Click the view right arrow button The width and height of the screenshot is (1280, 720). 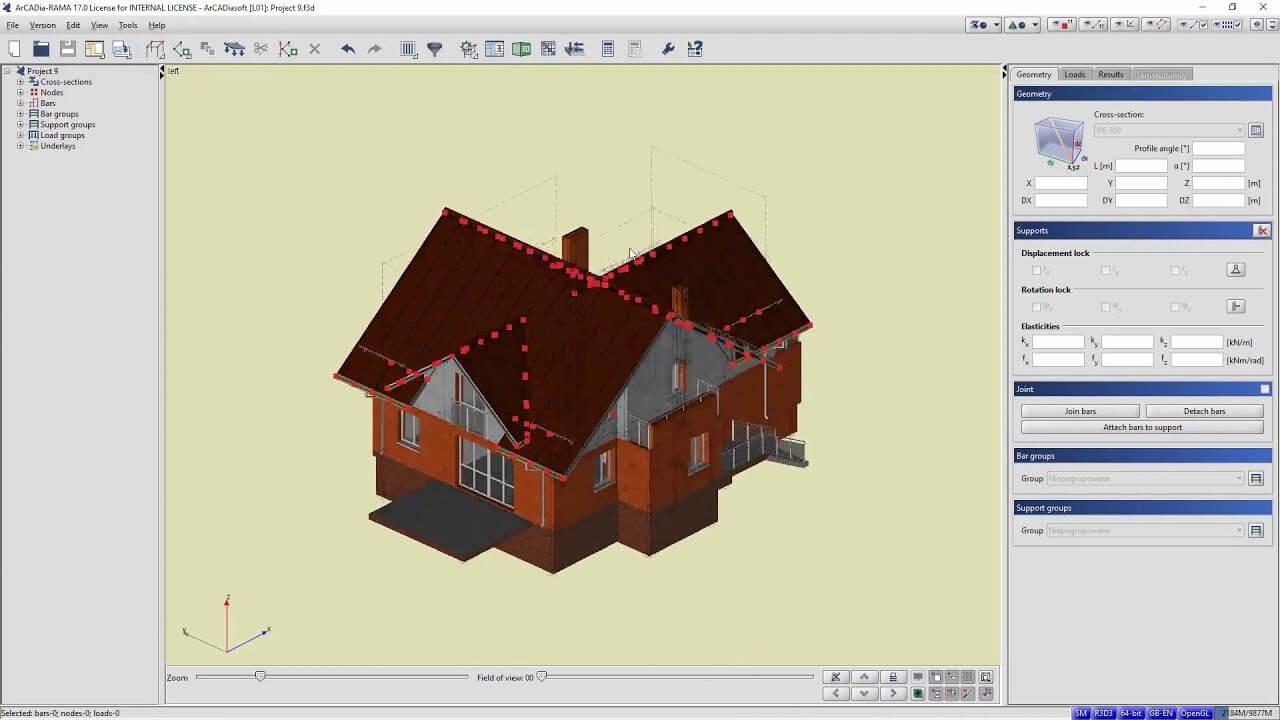tap(893, 693)
